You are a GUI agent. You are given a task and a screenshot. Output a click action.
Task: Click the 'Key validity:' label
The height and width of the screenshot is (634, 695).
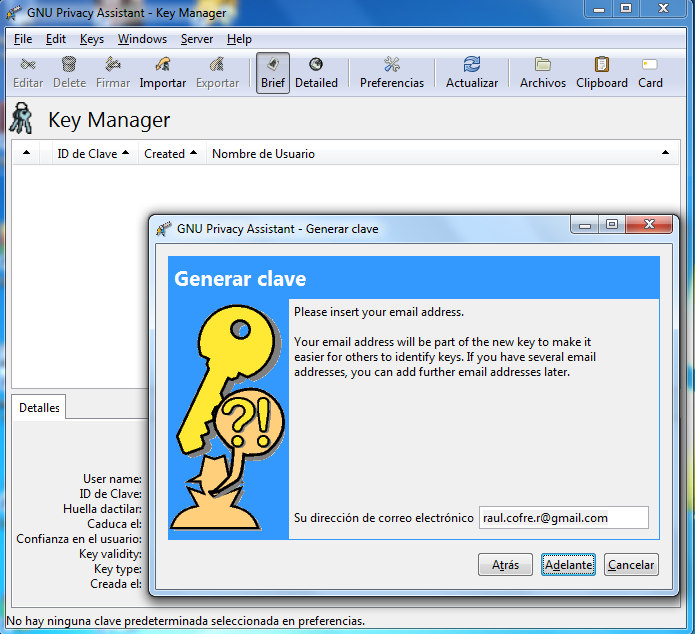(110, 554)
